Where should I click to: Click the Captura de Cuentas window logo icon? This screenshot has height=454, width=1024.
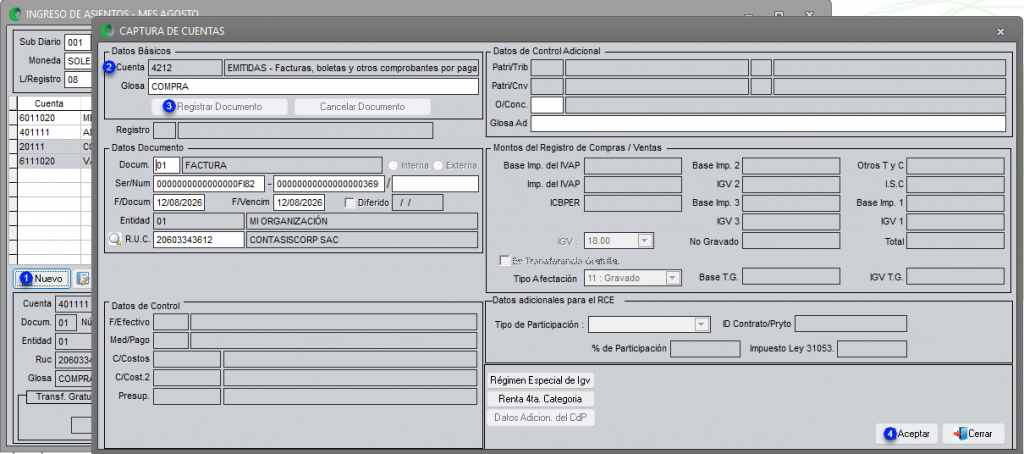tap(107, 31)
